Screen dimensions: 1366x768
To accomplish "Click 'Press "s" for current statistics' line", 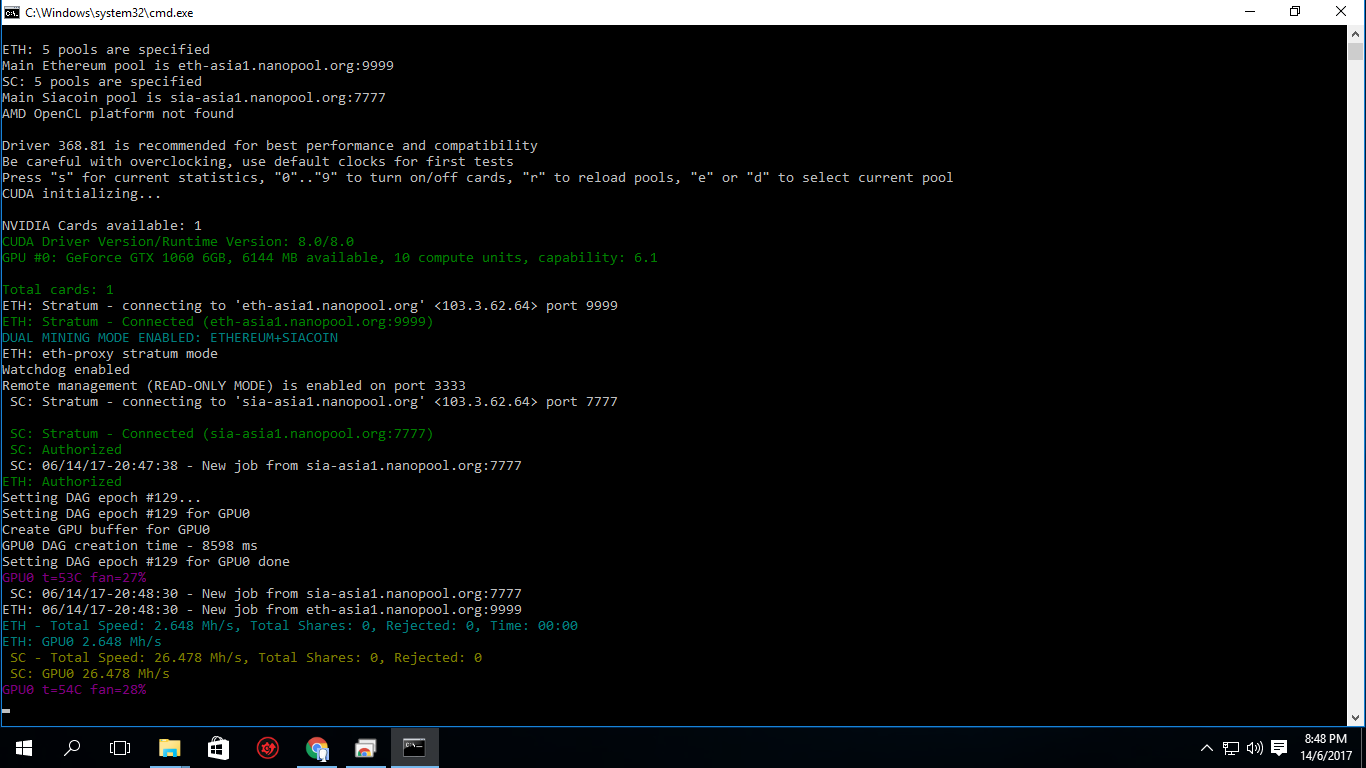I will click(478, 178).
